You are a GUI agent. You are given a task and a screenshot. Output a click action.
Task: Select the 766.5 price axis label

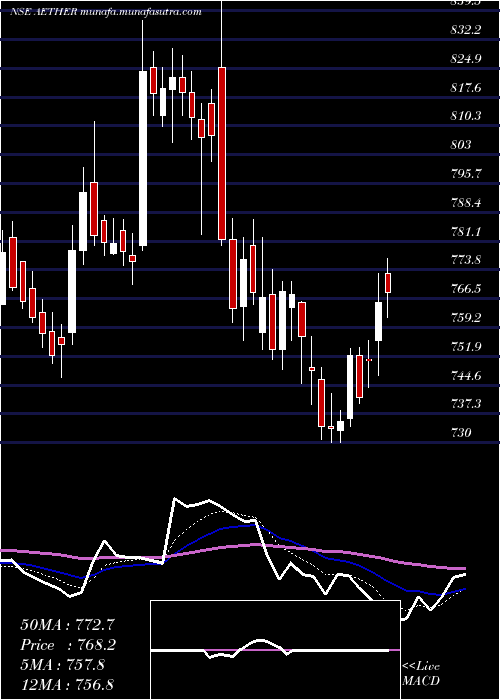tap(466, 289)
